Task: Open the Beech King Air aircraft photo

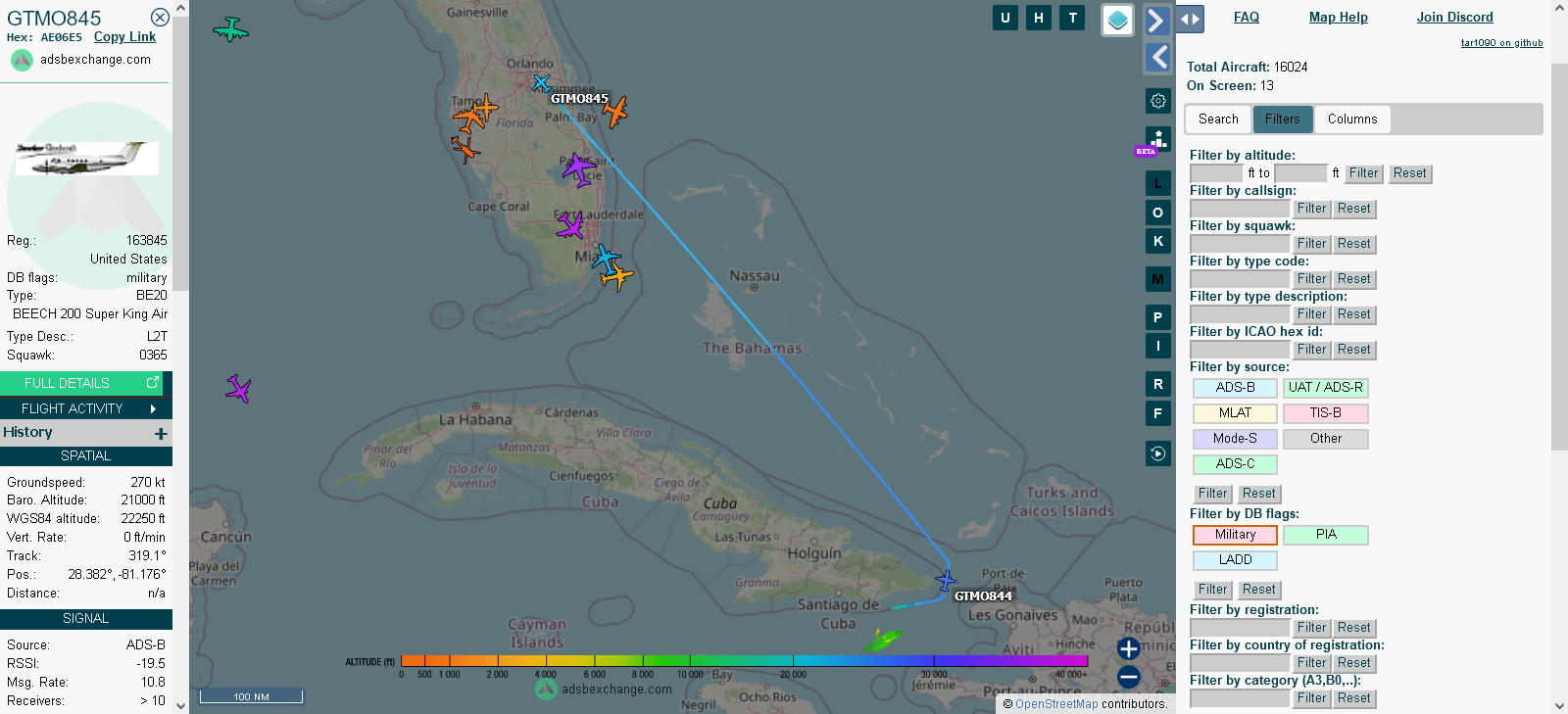Action: 87,159
